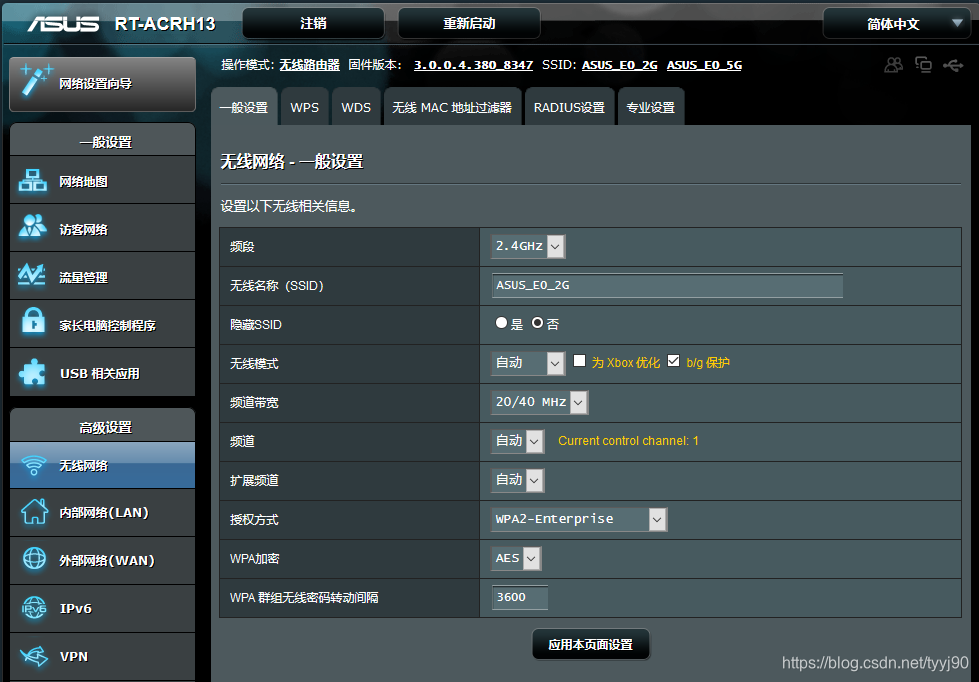Open the 扩展频道 自动 dropdown

pos(518,480)
